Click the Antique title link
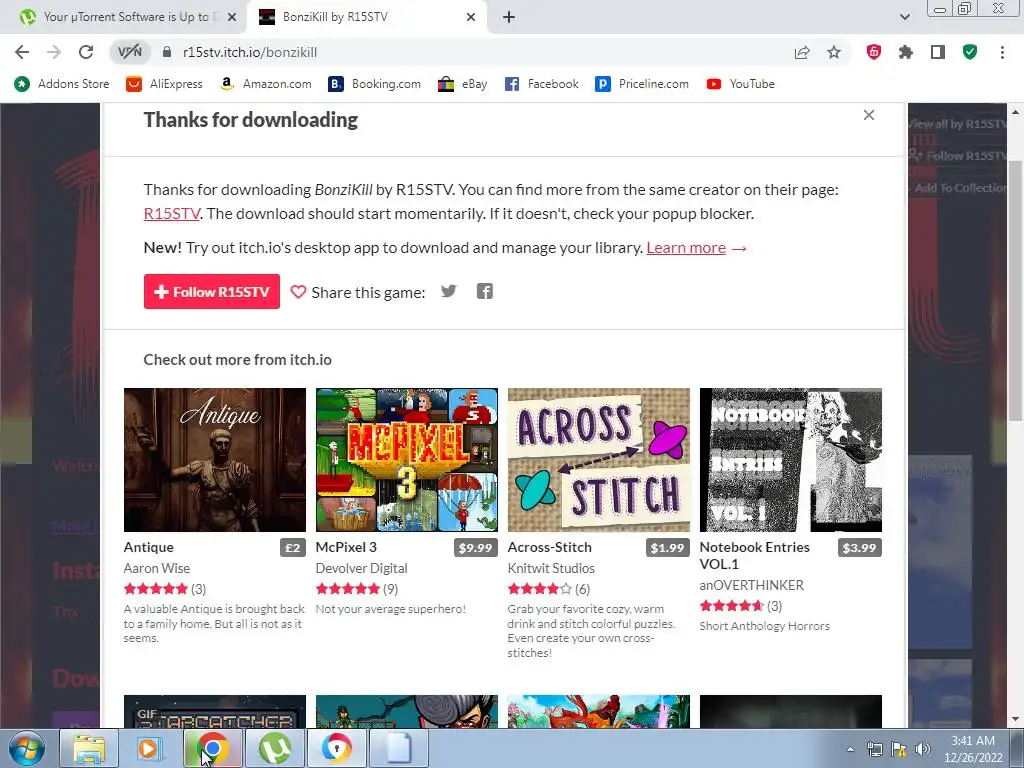Image resolution: width=1024 pixels, height=768 pixels. 149,547
